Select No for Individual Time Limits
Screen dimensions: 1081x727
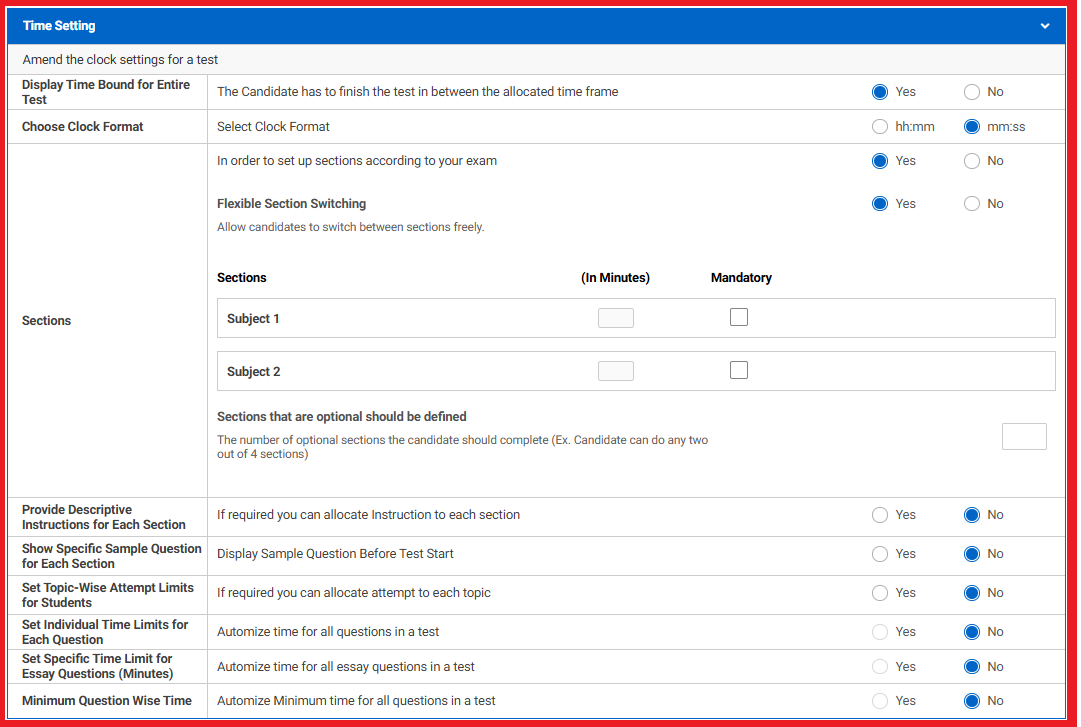[972, 632]
